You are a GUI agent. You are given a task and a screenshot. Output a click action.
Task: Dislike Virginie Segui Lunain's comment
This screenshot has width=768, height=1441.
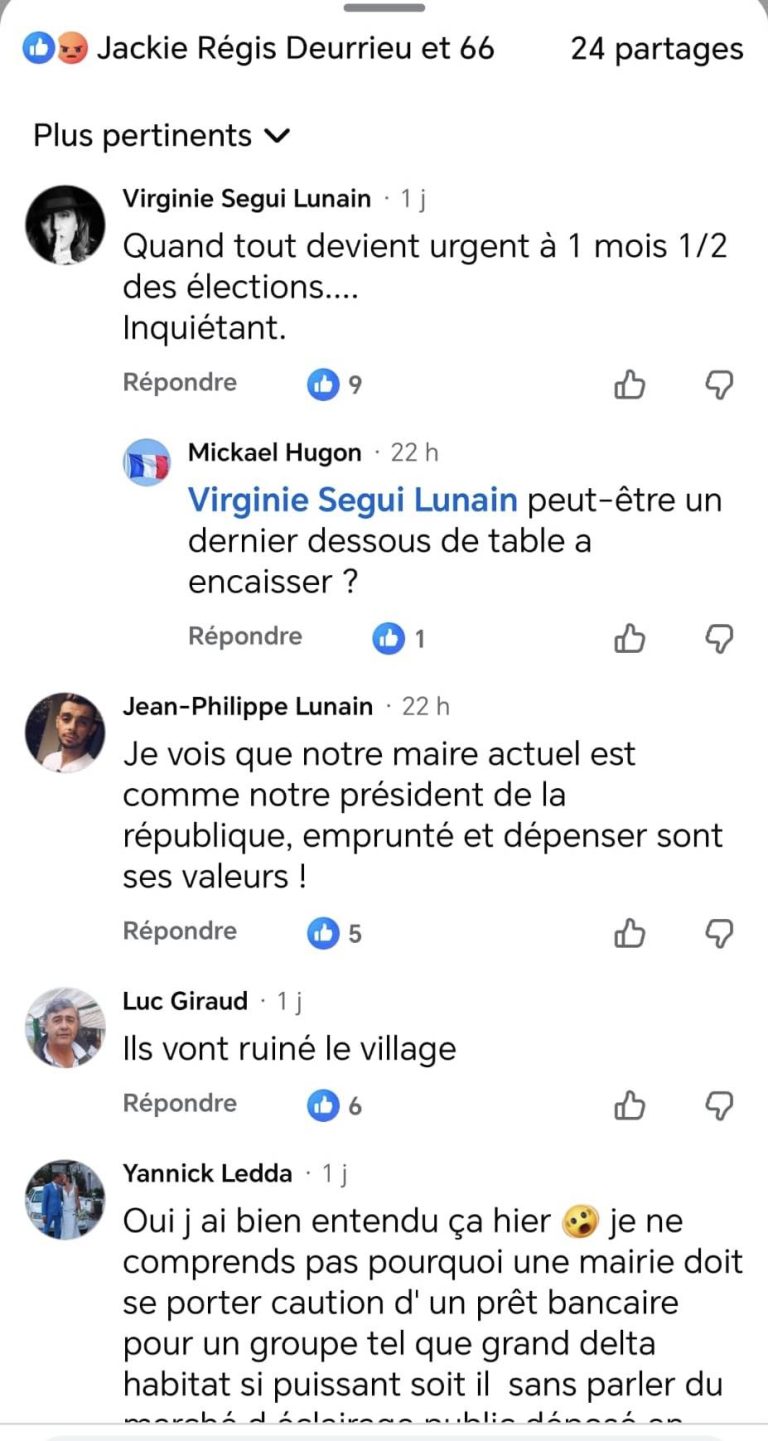coord(719,384)
